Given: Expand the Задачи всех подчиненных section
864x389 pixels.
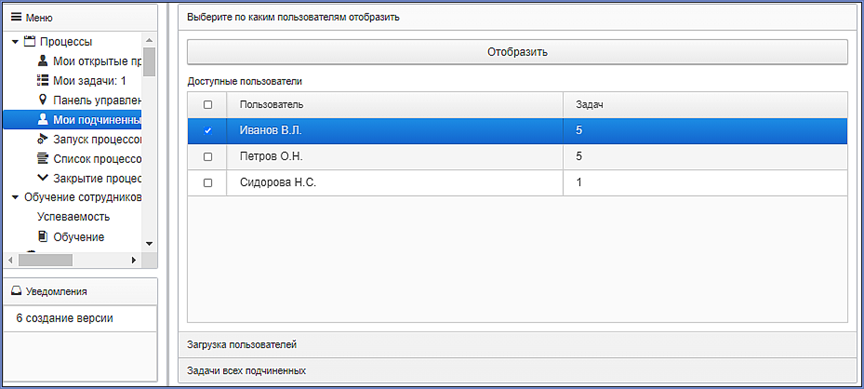Looking at the screenshot, I should pos(516,370).
